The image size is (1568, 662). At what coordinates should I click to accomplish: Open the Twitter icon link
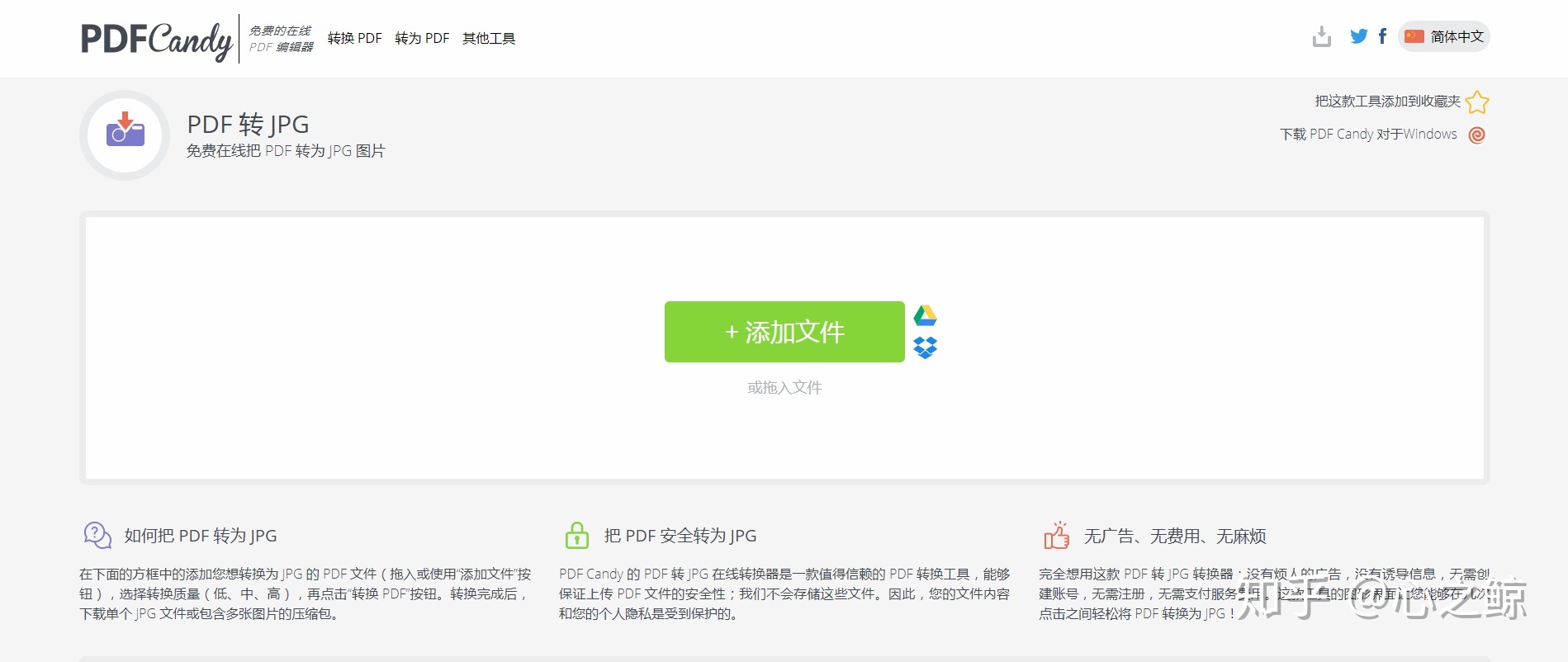coord(1358,36)
